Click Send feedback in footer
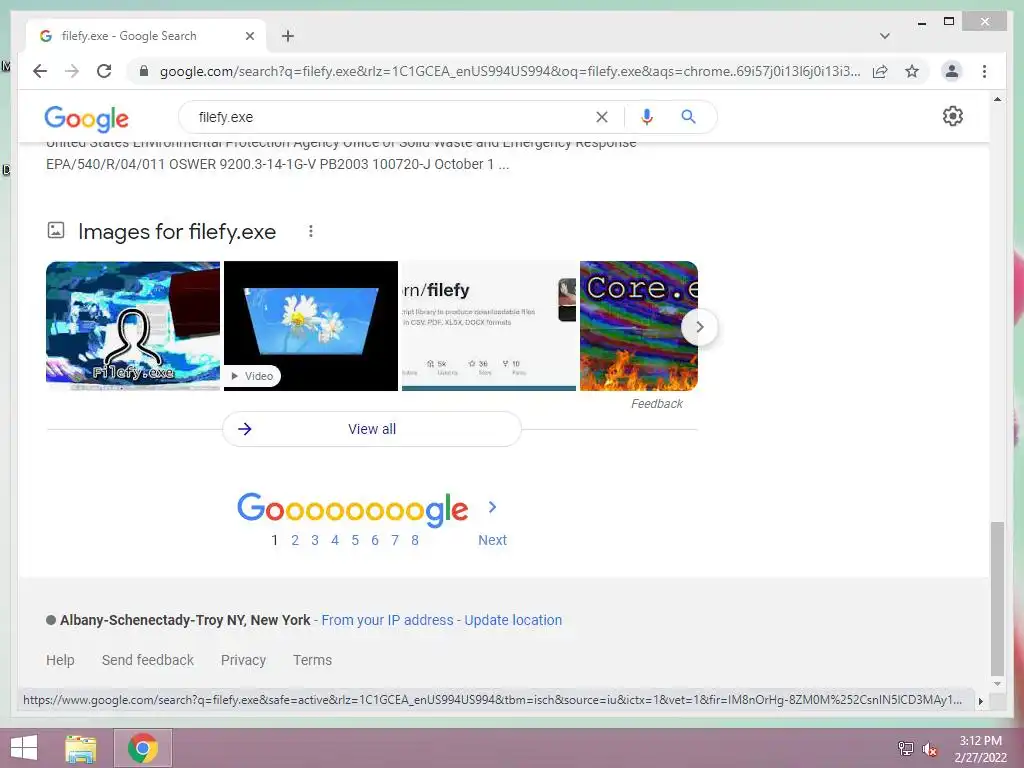The image size is (1024, 768). [148, 660]
